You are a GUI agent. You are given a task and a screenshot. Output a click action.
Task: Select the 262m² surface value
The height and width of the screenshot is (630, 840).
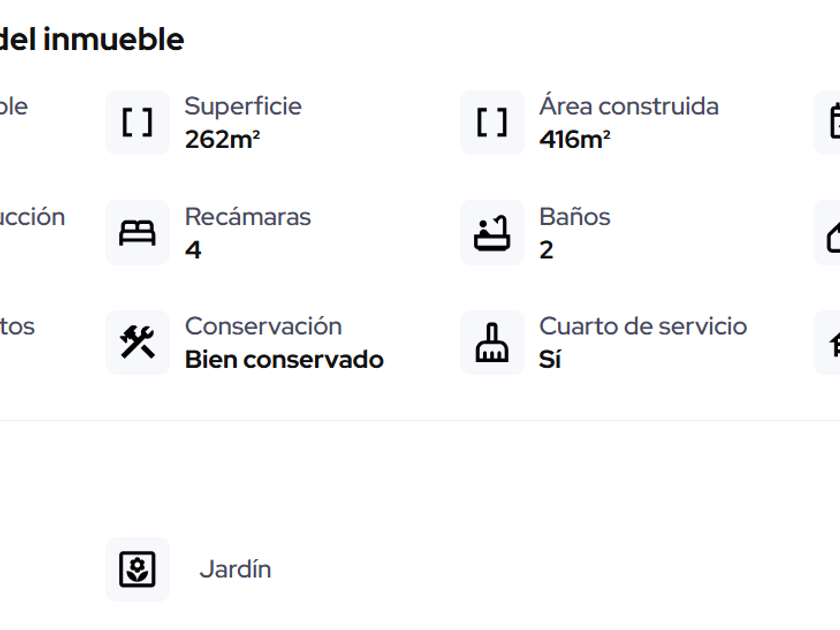coord(222,139)
